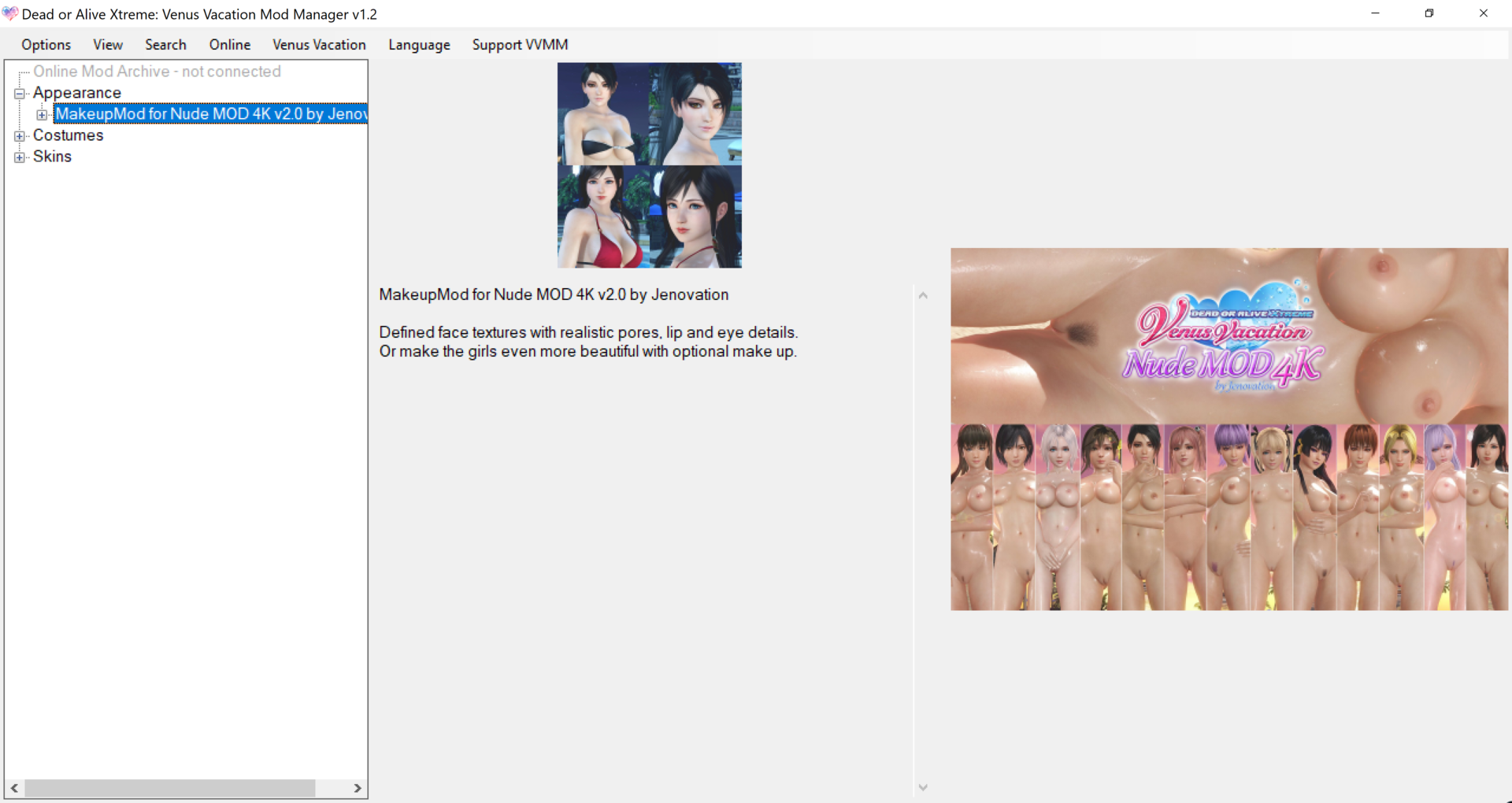
Task: Expand the MakeupMod for Nude MOD node
Action: pos(42,115)
